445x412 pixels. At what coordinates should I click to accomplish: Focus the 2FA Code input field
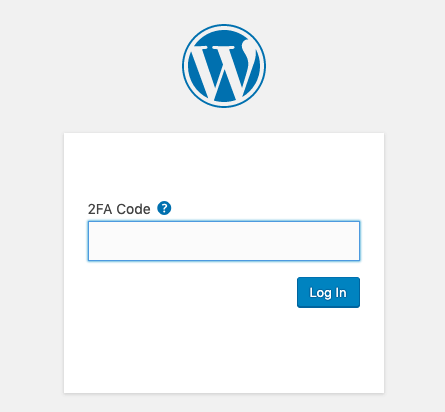[224, 241]
